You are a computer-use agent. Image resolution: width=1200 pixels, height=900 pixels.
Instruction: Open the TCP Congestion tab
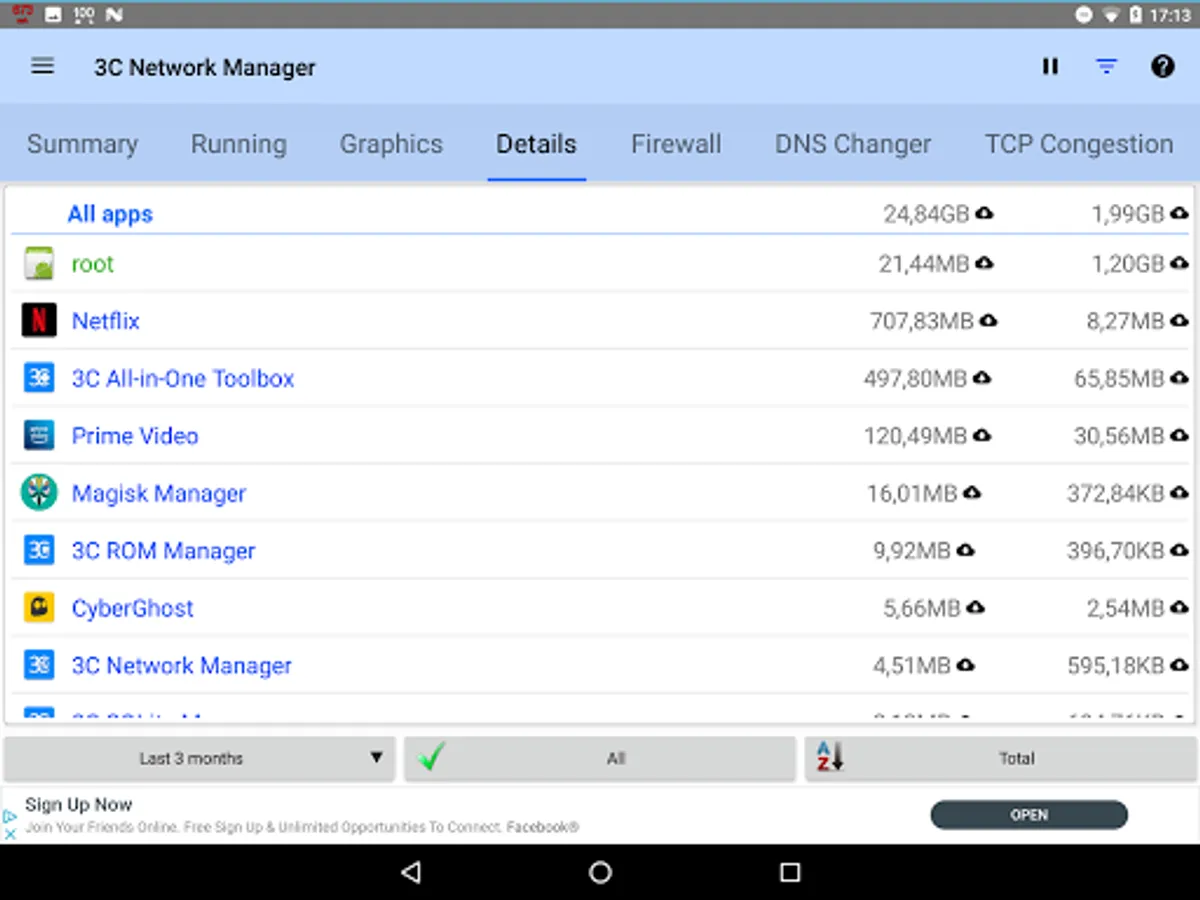point(1079,144)
